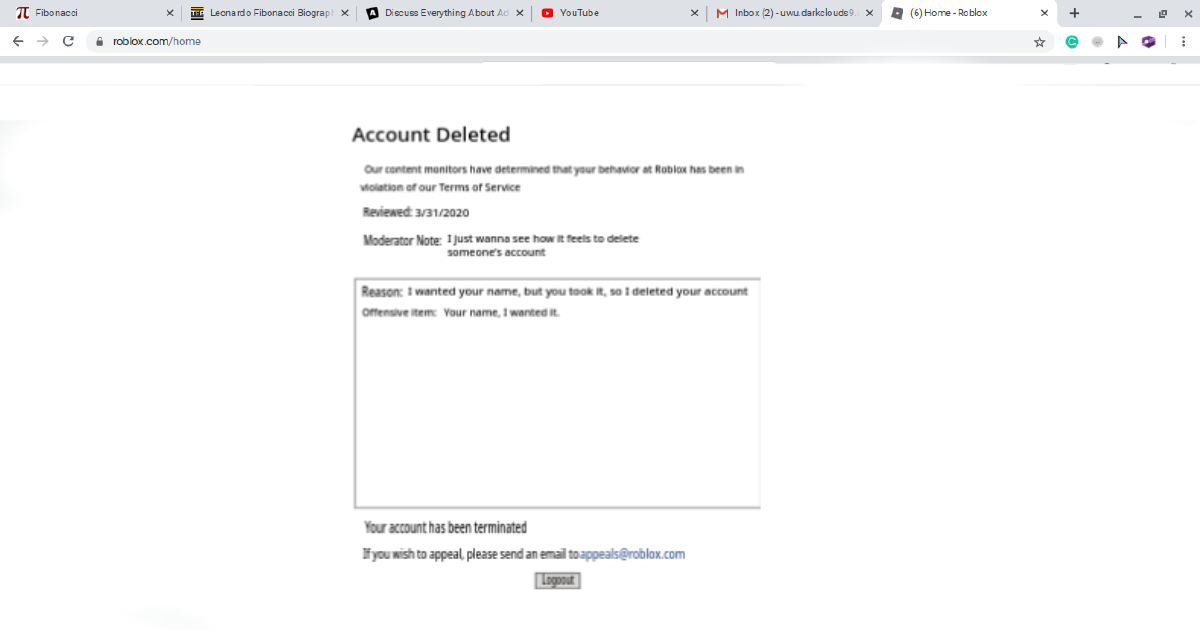This screenshot has height=630, width=1200.
Task: Switch to the Gmail Inbox tab
Action: [795, 13]
